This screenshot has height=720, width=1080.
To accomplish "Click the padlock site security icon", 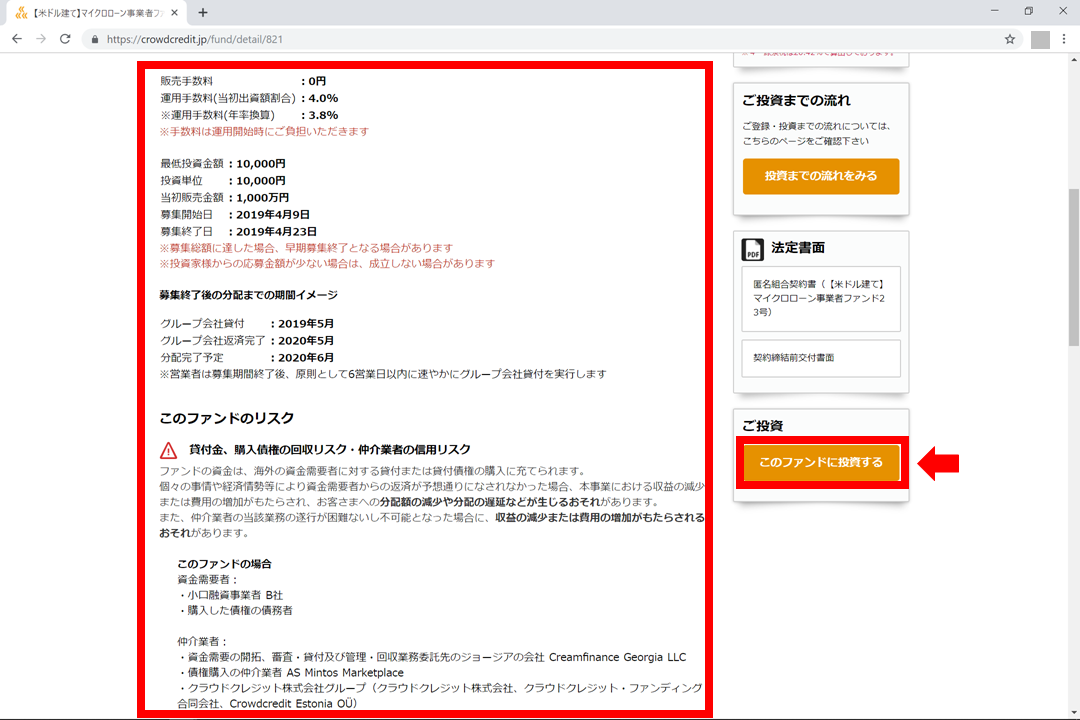I will pos(94,39).
